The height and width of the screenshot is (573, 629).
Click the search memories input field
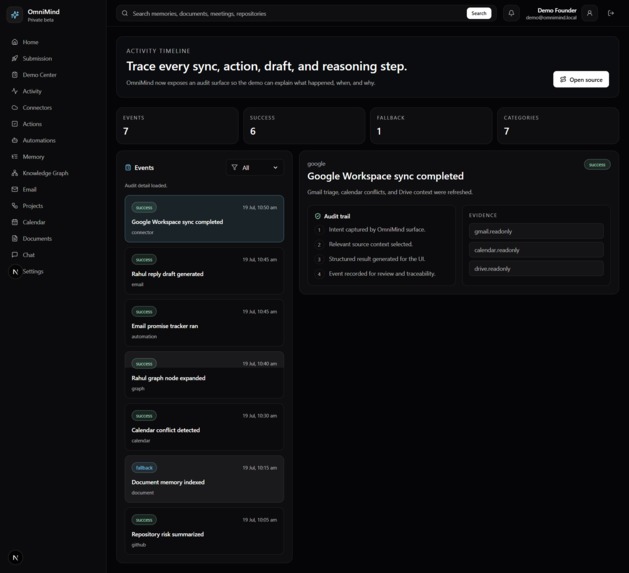(x=297, y=13)
